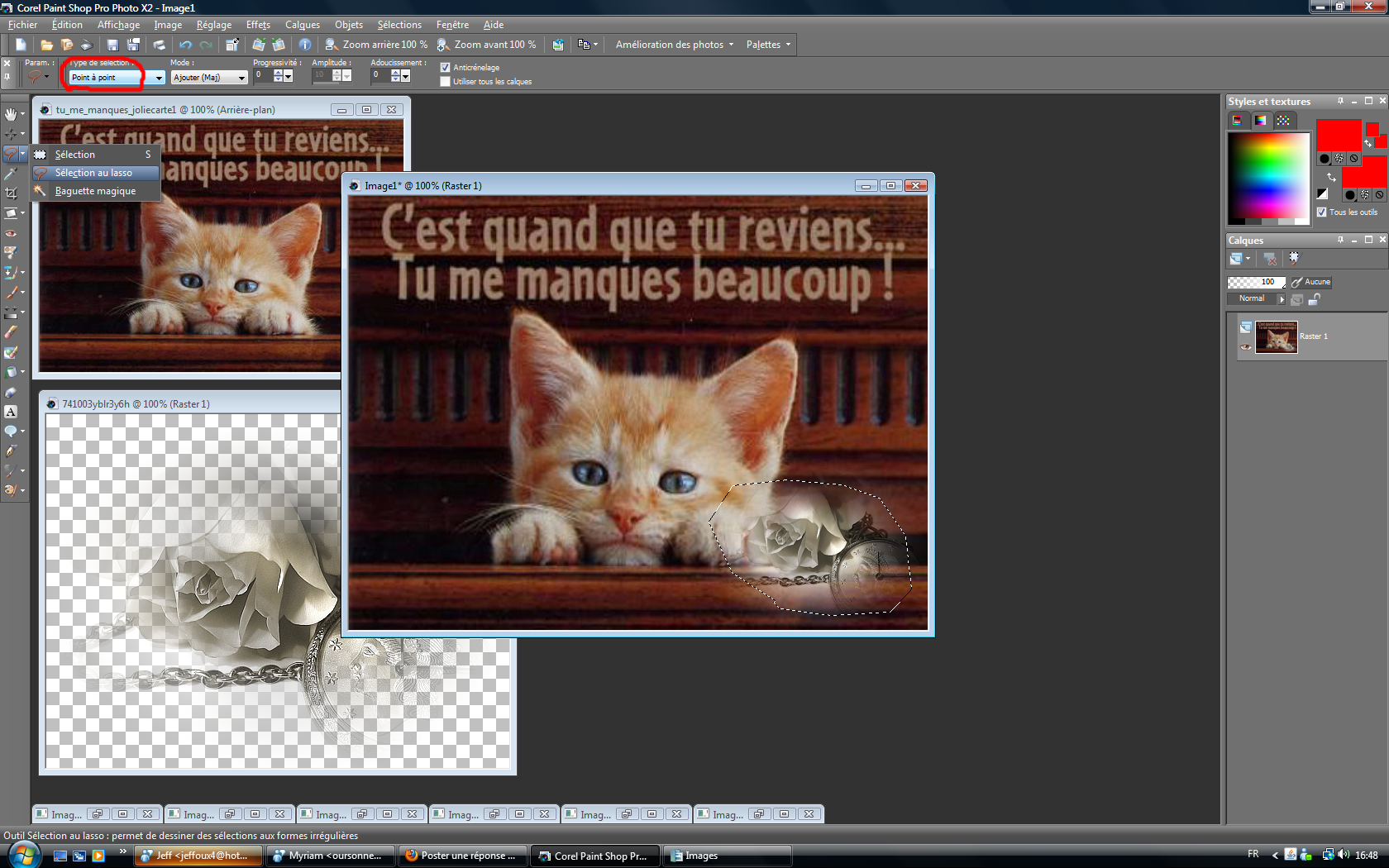Open the Fichier menu

[x=22, y=25]
